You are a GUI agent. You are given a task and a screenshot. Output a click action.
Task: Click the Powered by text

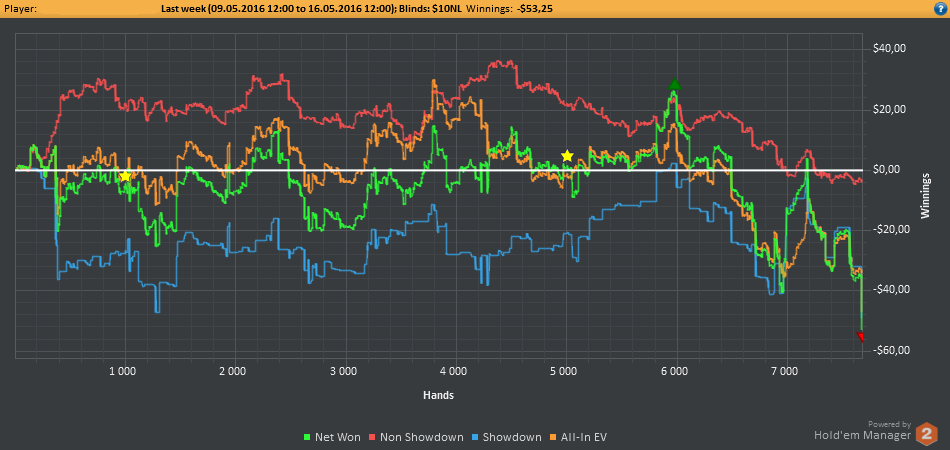(x=889, y=424)
